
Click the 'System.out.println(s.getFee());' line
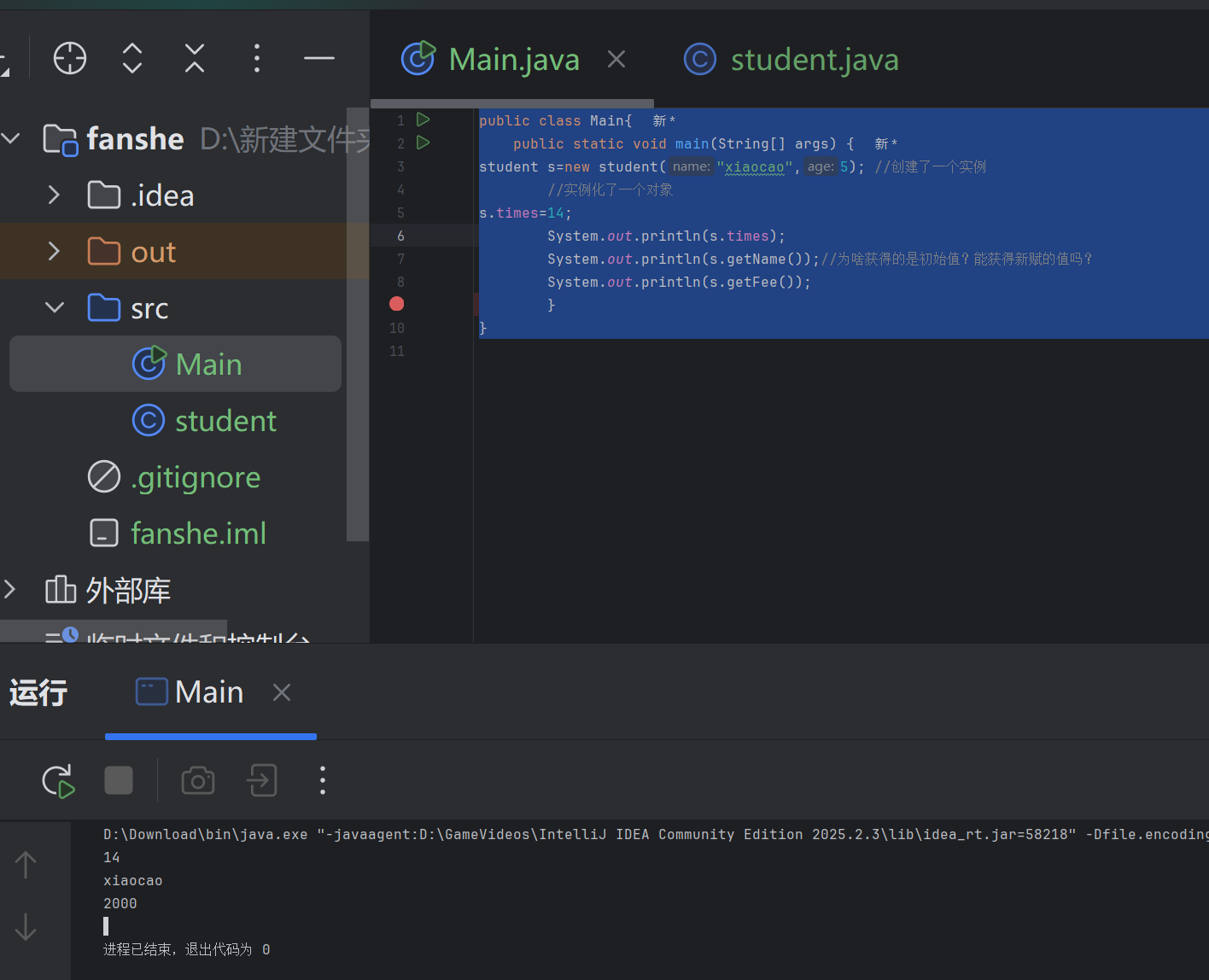[x=680, y=282]
